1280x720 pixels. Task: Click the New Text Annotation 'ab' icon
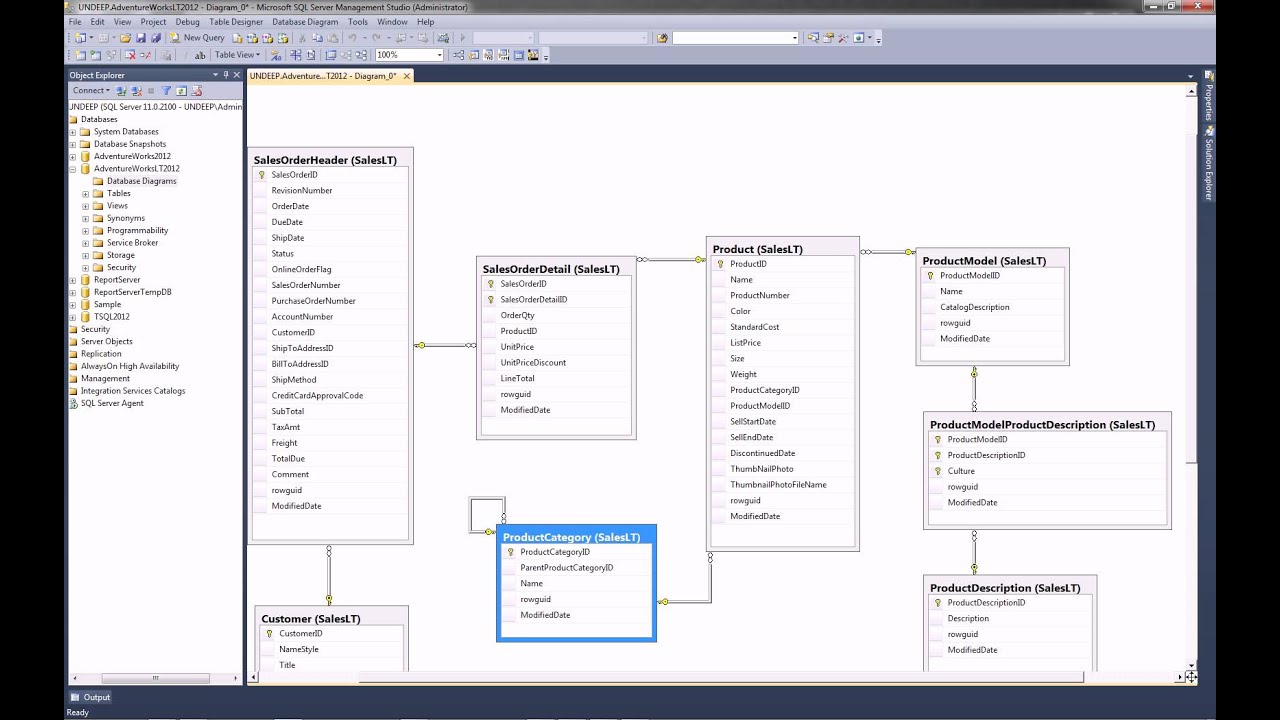coord(200,55)
